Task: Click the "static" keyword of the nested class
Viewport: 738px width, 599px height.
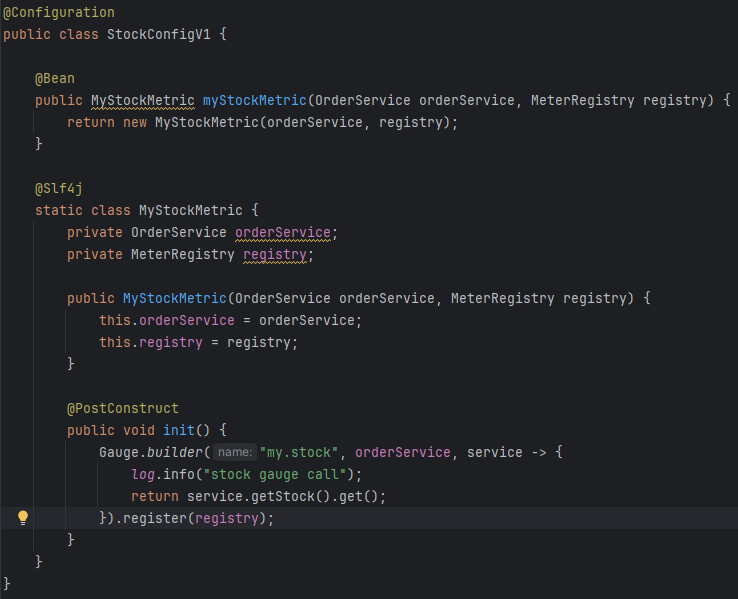Action: (x=59, y=210)
